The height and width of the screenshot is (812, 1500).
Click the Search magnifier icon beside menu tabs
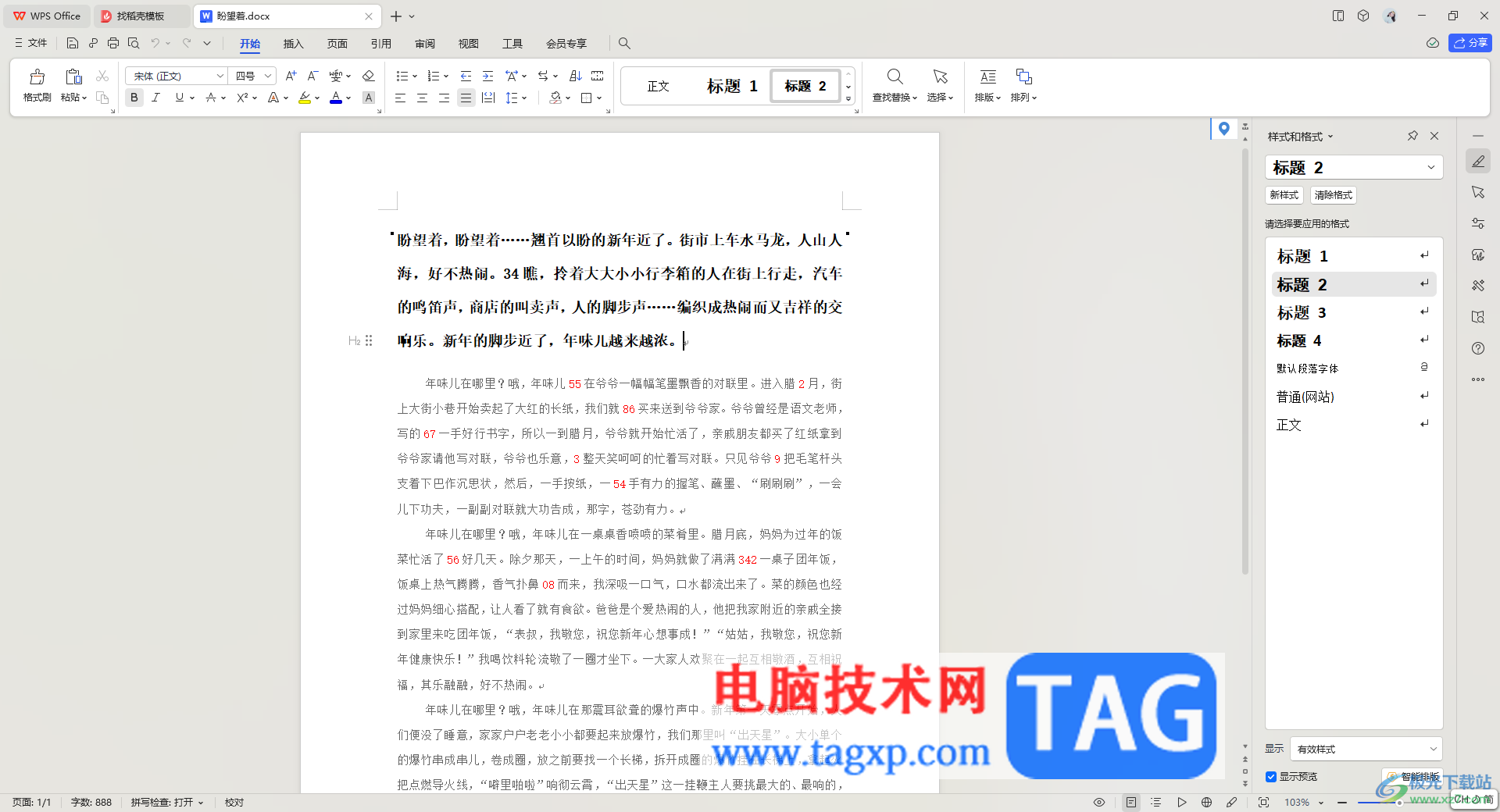coord(624,43)
